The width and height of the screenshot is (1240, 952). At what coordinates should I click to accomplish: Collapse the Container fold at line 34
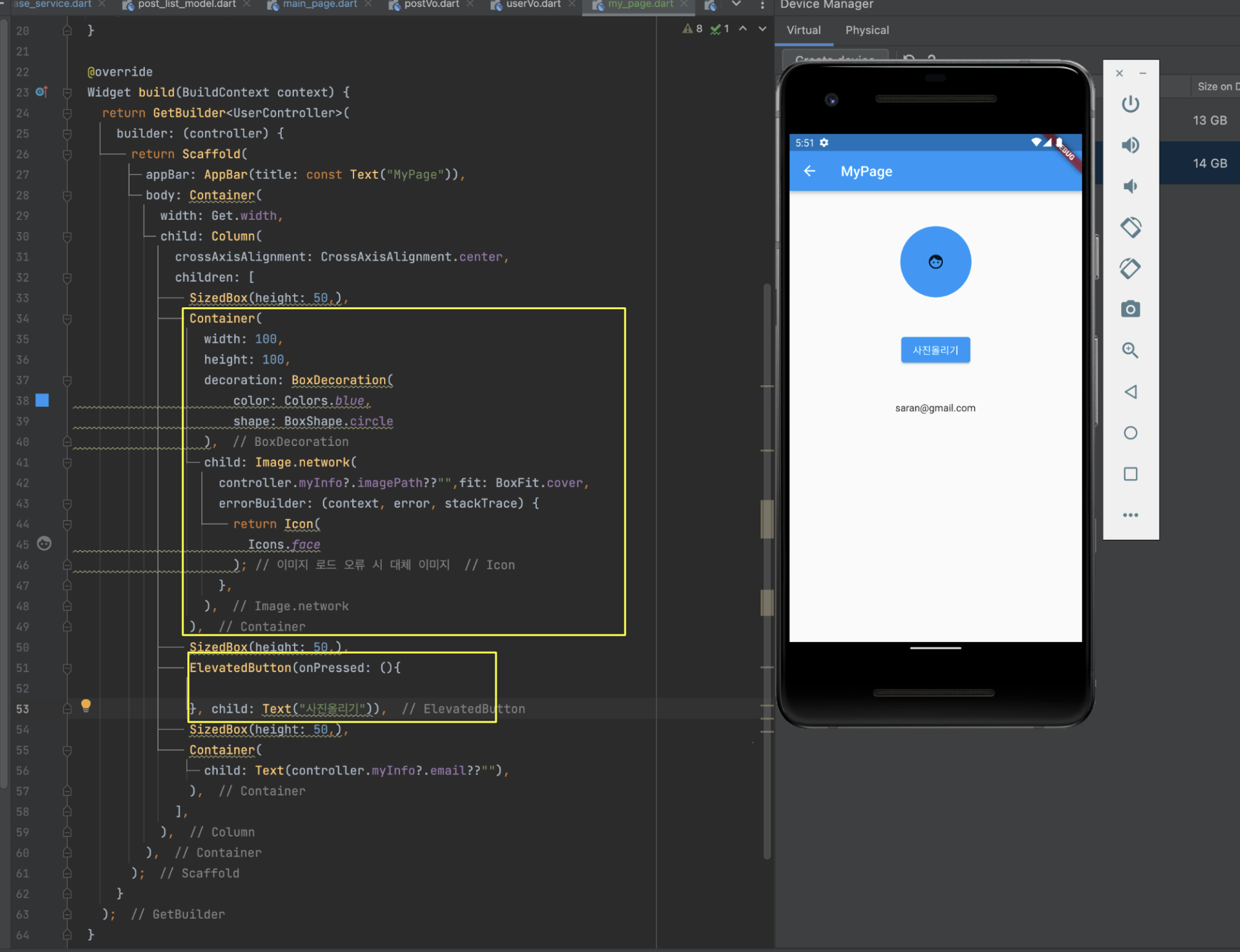tap(67, 319)
